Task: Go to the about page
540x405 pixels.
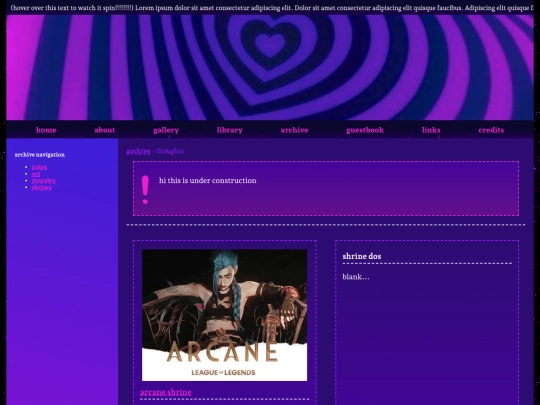Action: [x=105, y=130]
